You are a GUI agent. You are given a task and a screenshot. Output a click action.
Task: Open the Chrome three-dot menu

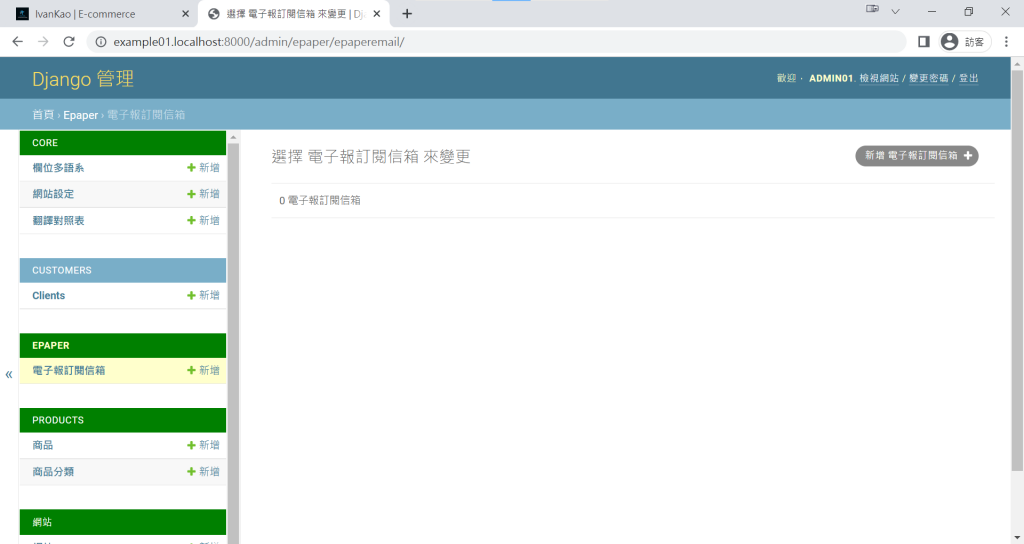click(1006, 42)
